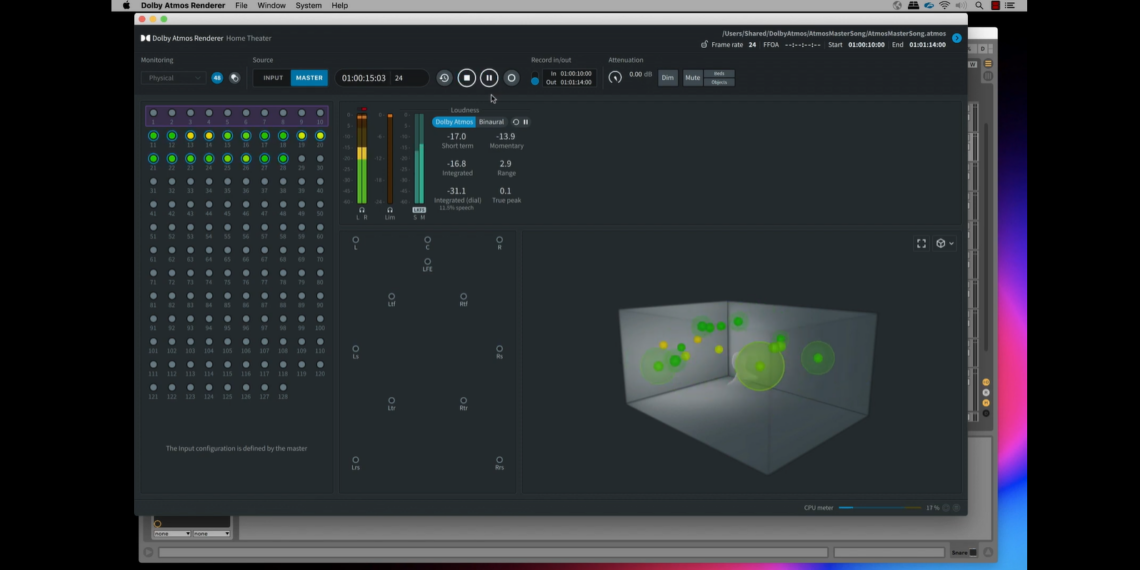1140x570 pixels.
Task: Expand the 3D view perspective dropdown
Action: (944, 243)
